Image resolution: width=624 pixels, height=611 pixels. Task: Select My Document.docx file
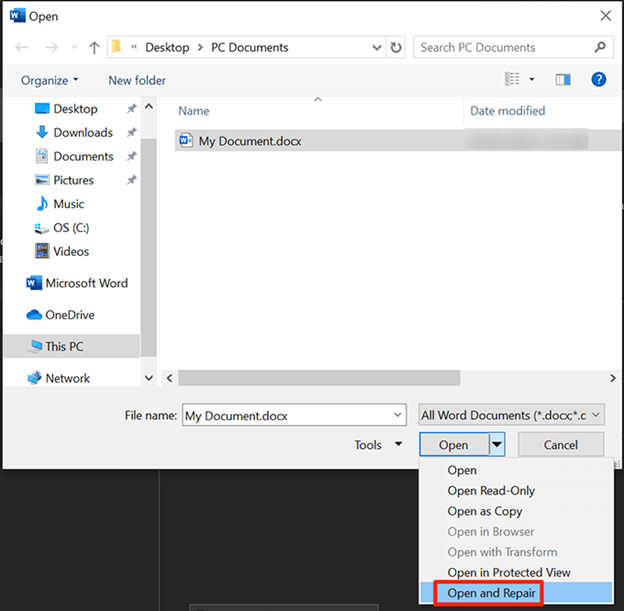249,141
